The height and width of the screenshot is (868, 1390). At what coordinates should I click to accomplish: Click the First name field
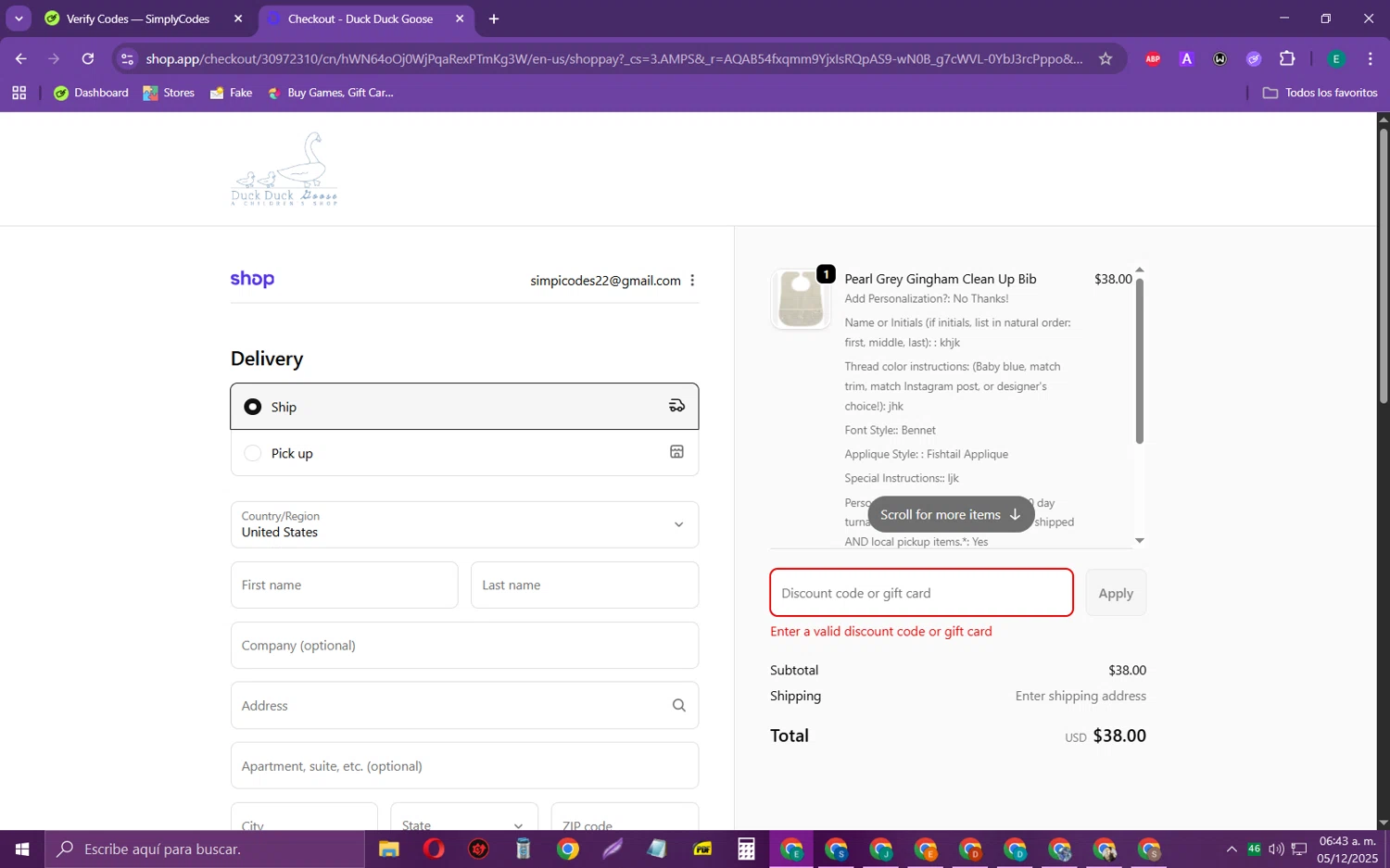[x=344, y=585]
